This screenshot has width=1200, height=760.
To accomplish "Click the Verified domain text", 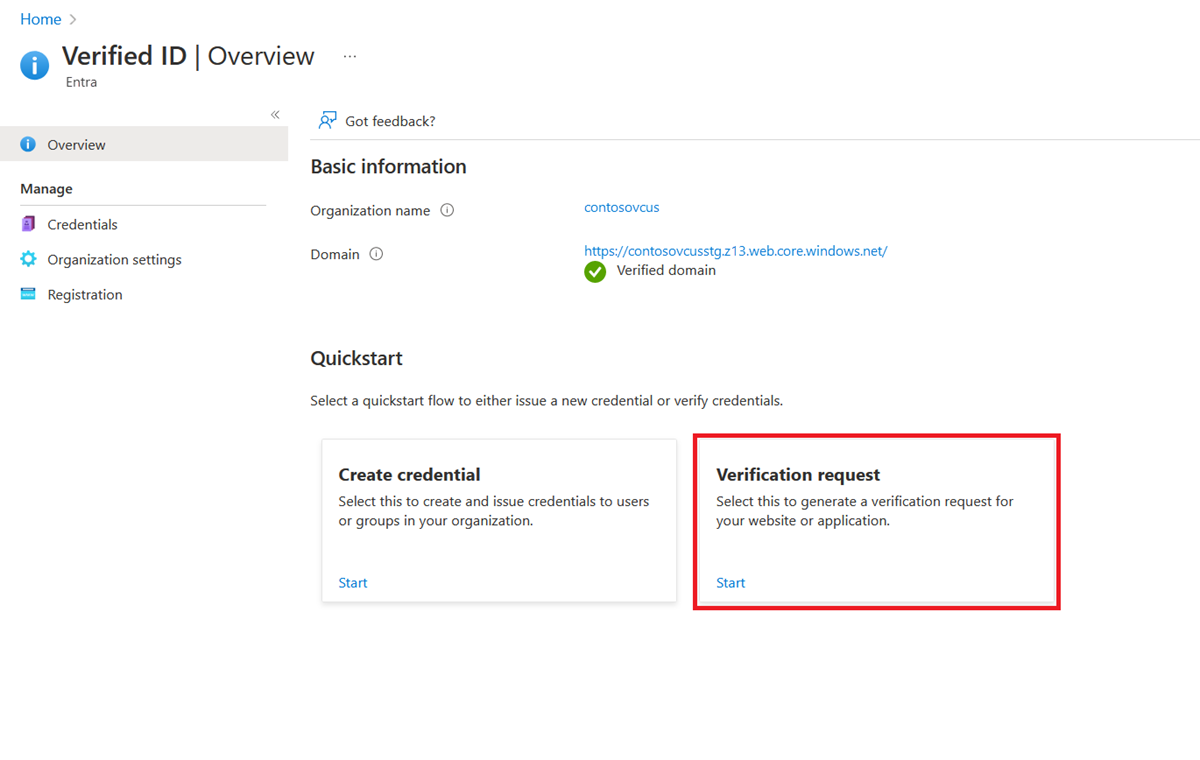I will click(666, 270).
